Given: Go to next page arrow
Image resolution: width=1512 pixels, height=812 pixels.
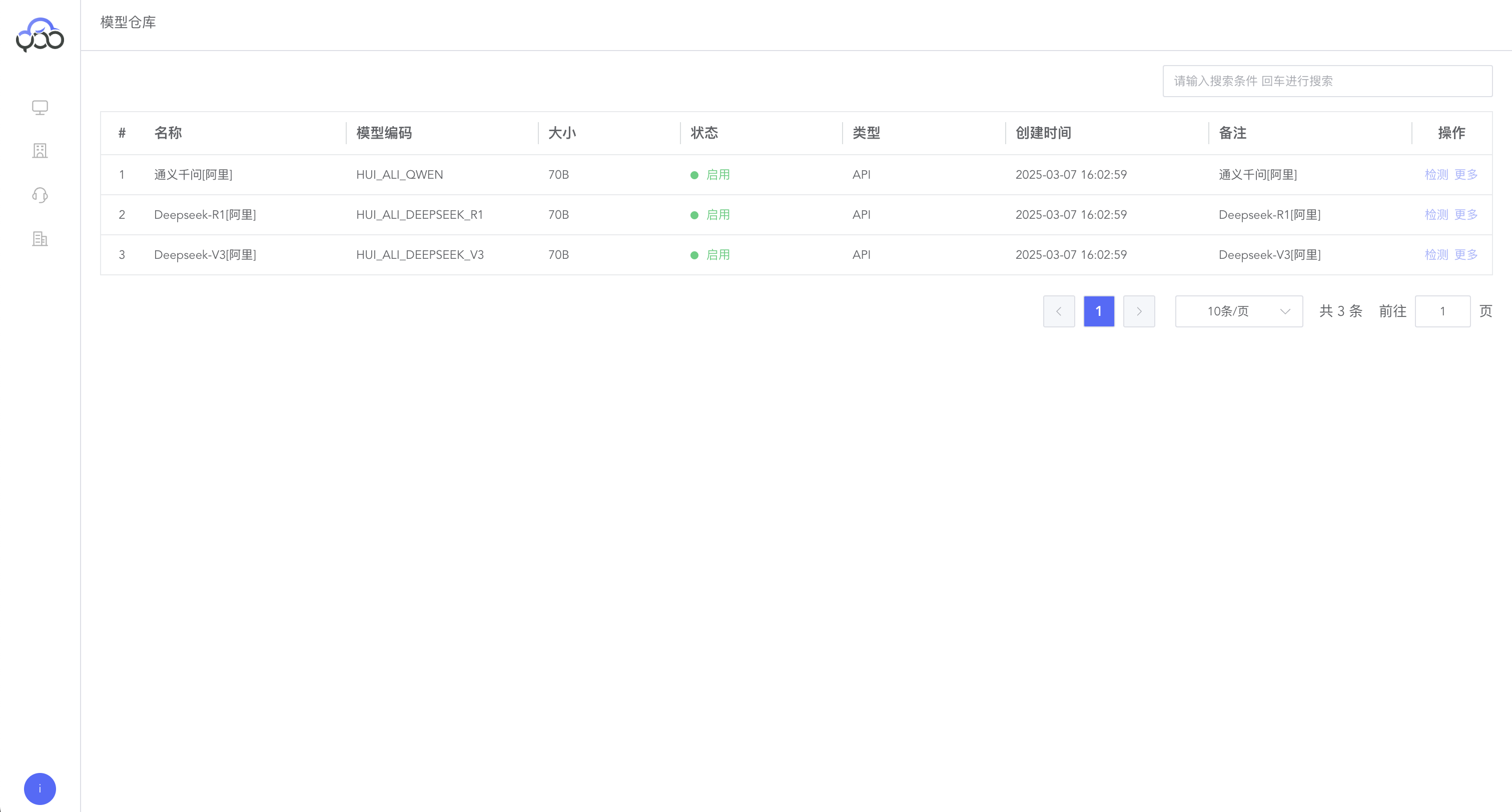Looking at the screenshot, I should tap(1139, 311).
